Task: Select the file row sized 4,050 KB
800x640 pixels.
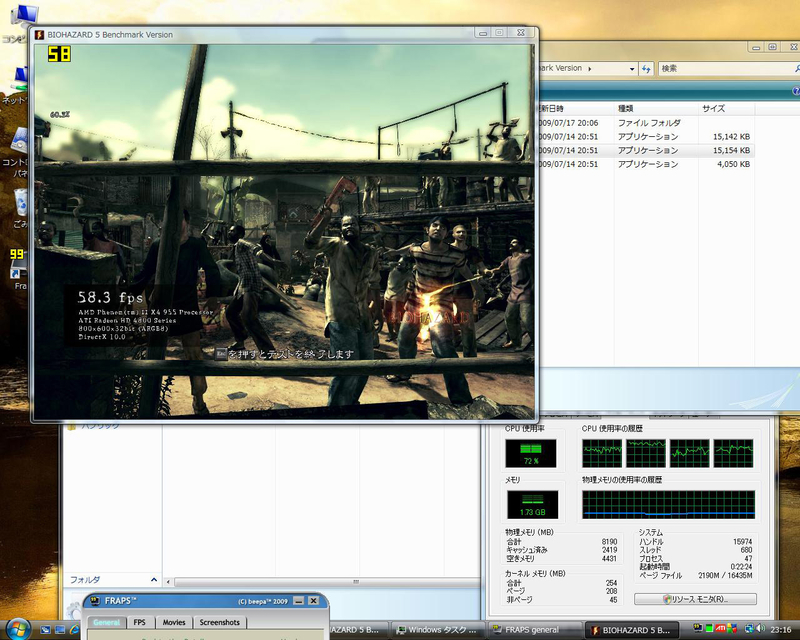Action: (x=646, y=164)
